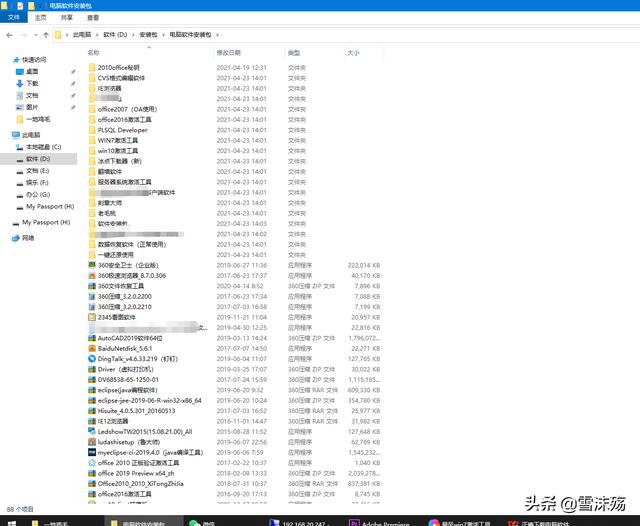The width and height of the screenshot is (640, 526).
Task: Expand chevron after 安装包 in address bar
Action: pyautogui.click(x=163, y=35)
